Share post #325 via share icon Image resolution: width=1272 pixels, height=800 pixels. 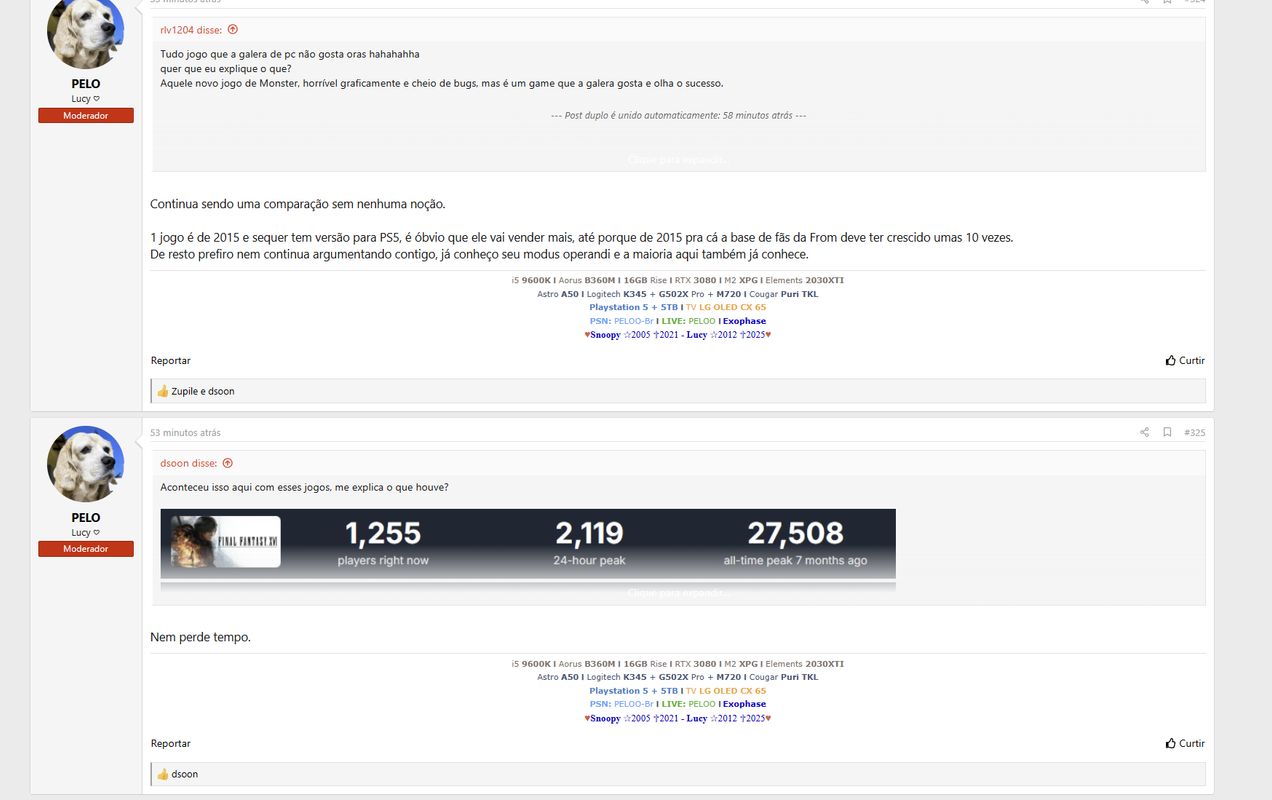pyautogui.click(x=1144, y=433)
